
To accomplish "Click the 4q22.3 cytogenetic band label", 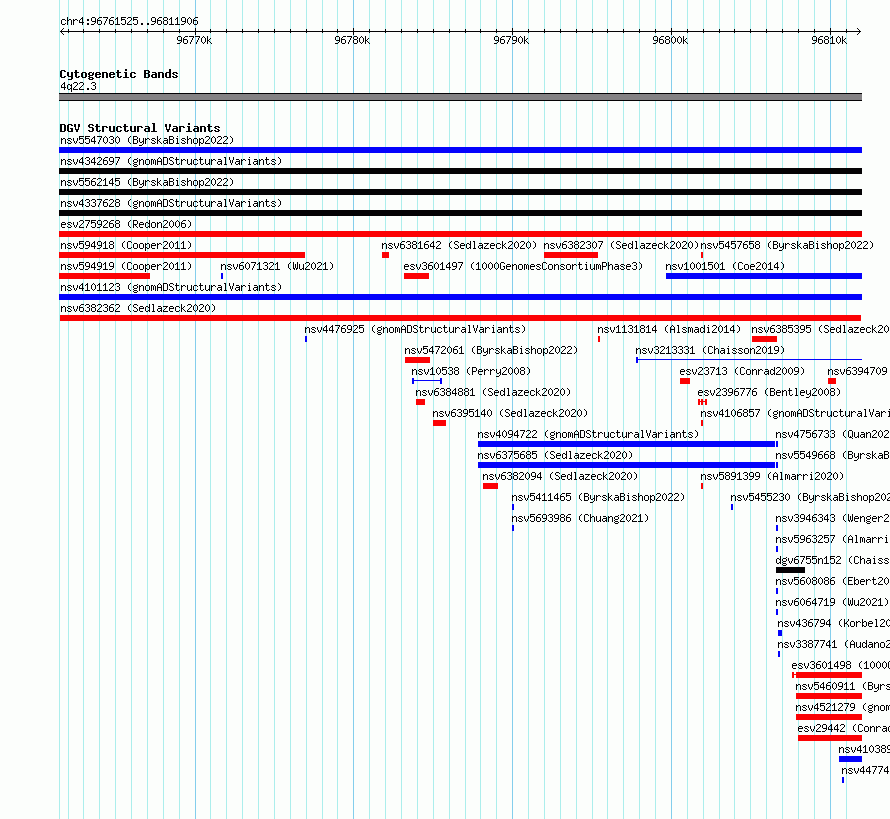I will point(78,86).
